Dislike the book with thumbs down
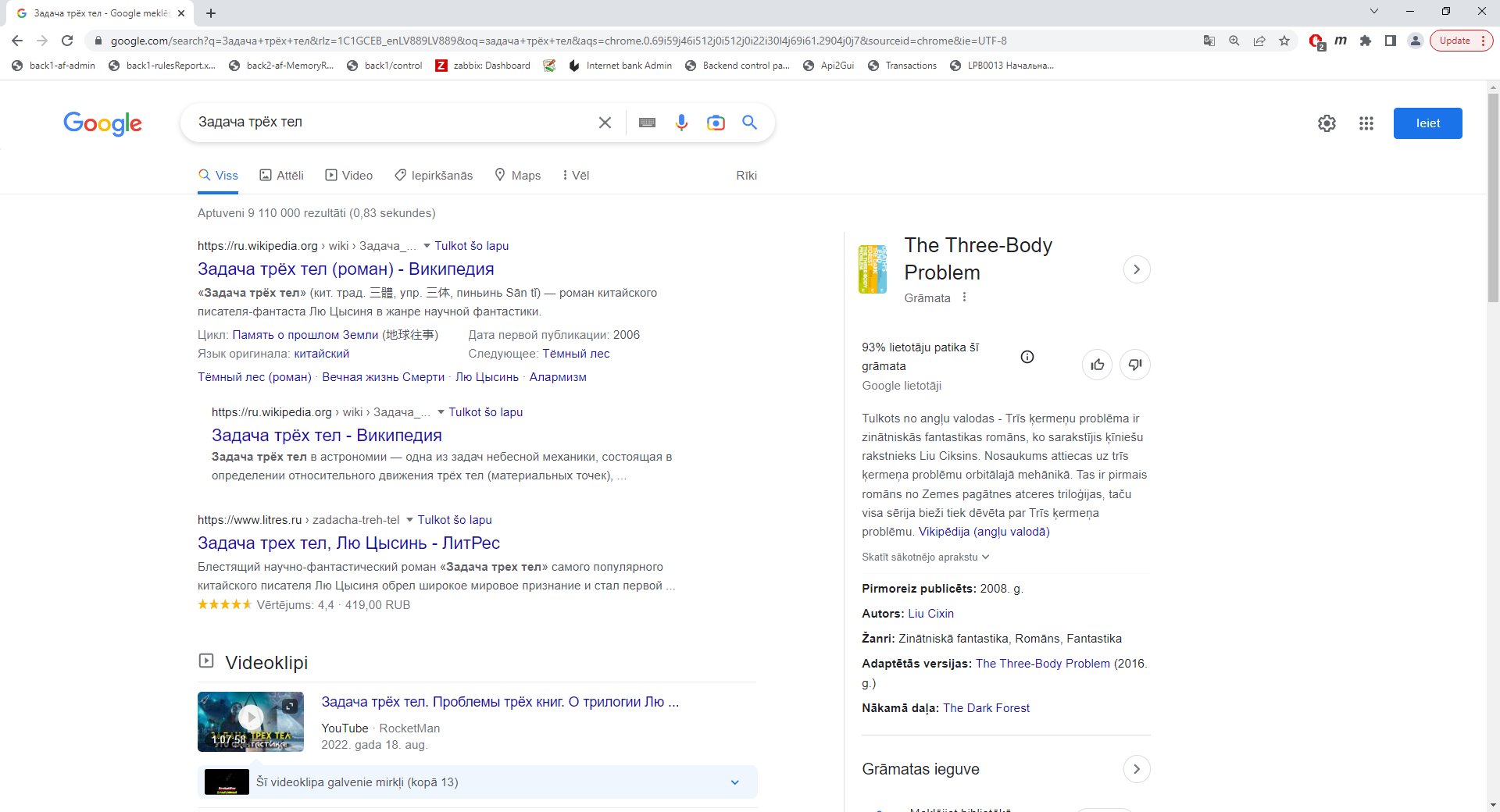 (x=1135, y=365)
